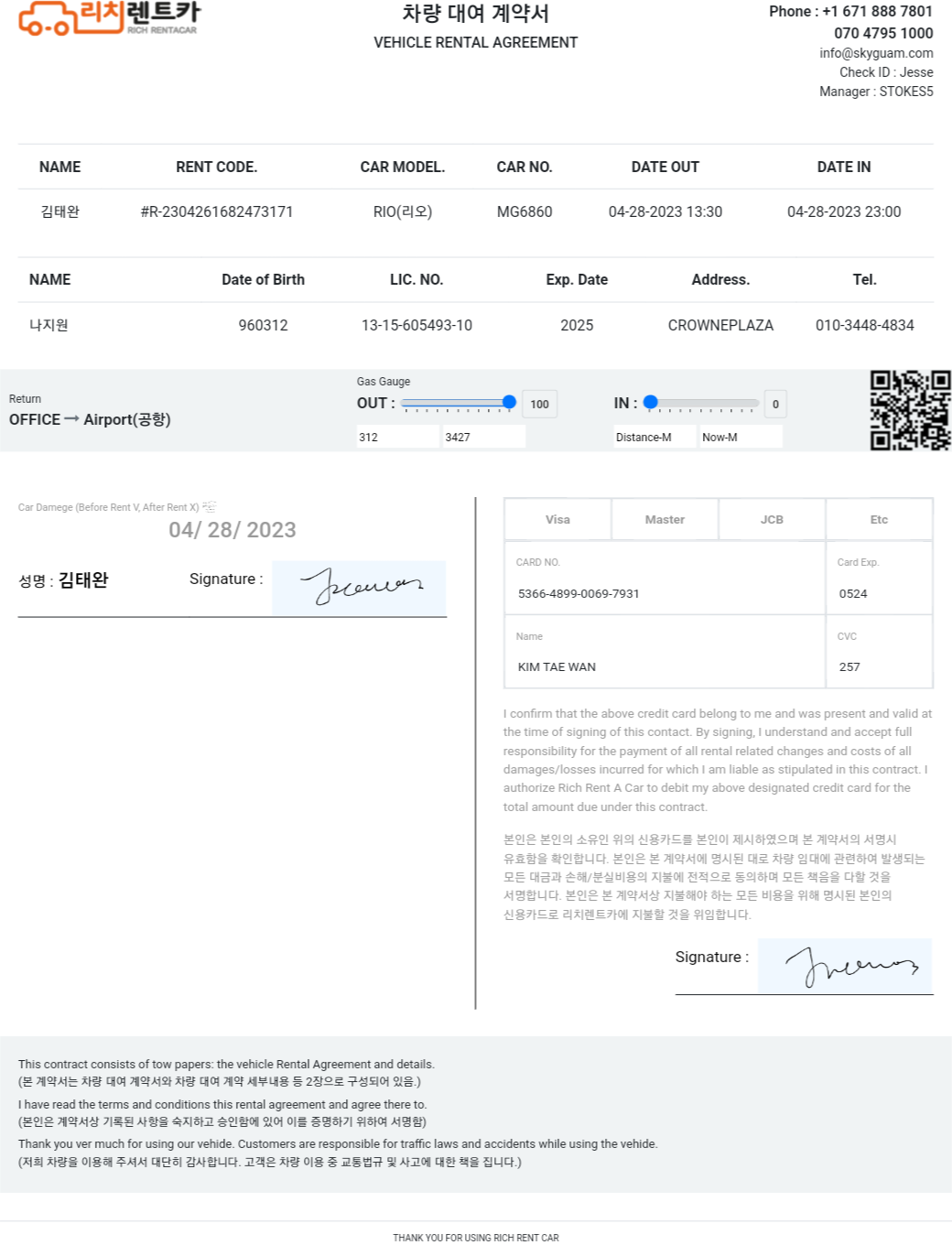Click the Rich Rentacar car logo
The image size is (952, 1245).
click(109, 17)
